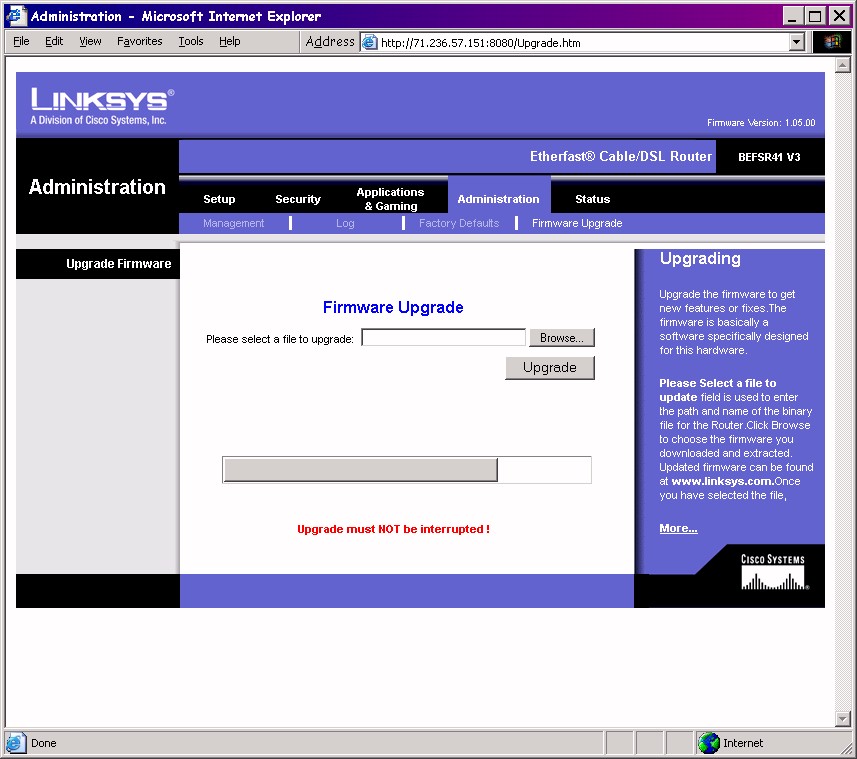Select the Firmware Upgrade sub-tab
Screen dimensions: 857x759
click(577, 223)
